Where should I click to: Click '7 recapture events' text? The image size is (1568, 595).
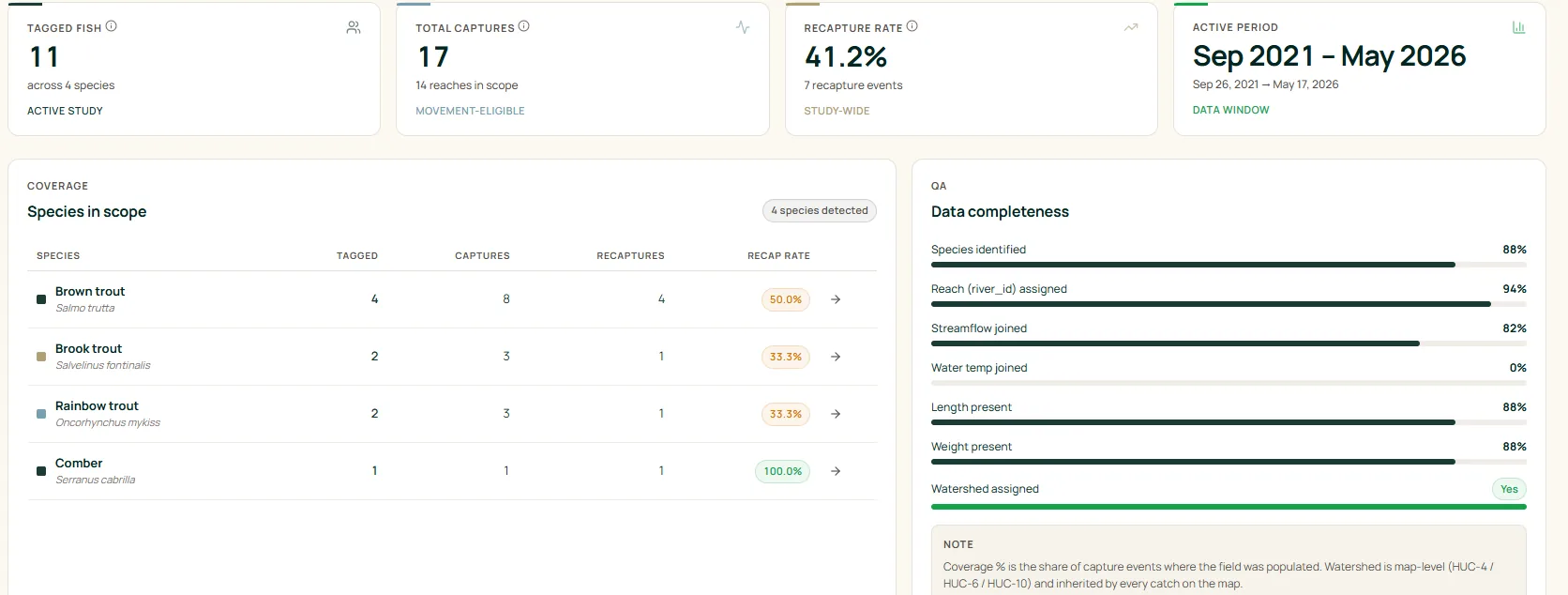(853, 85)
